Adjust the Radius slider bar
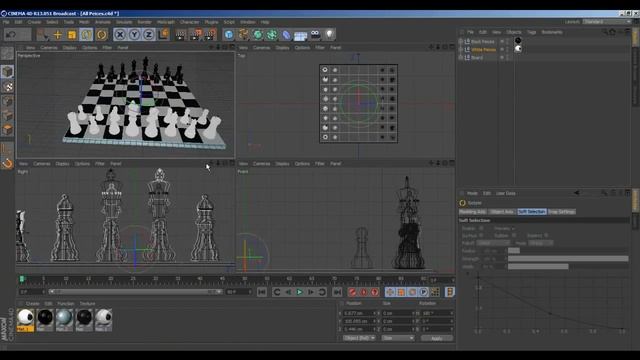 click(x=568, y=251)
